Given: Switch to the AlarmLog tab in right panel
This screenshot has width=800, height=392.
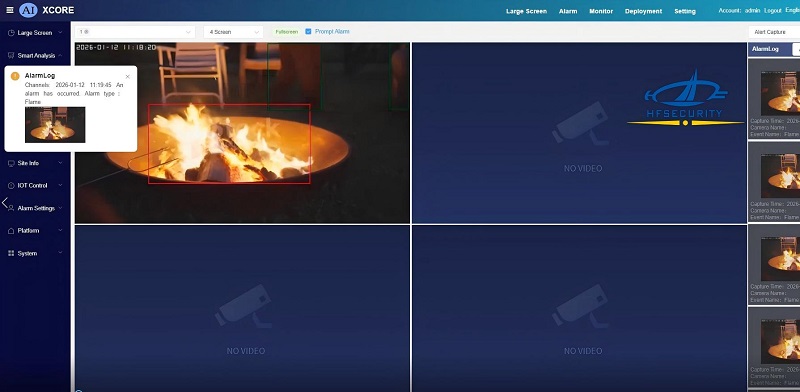Looking at the screenshot, I should point(765,49).
